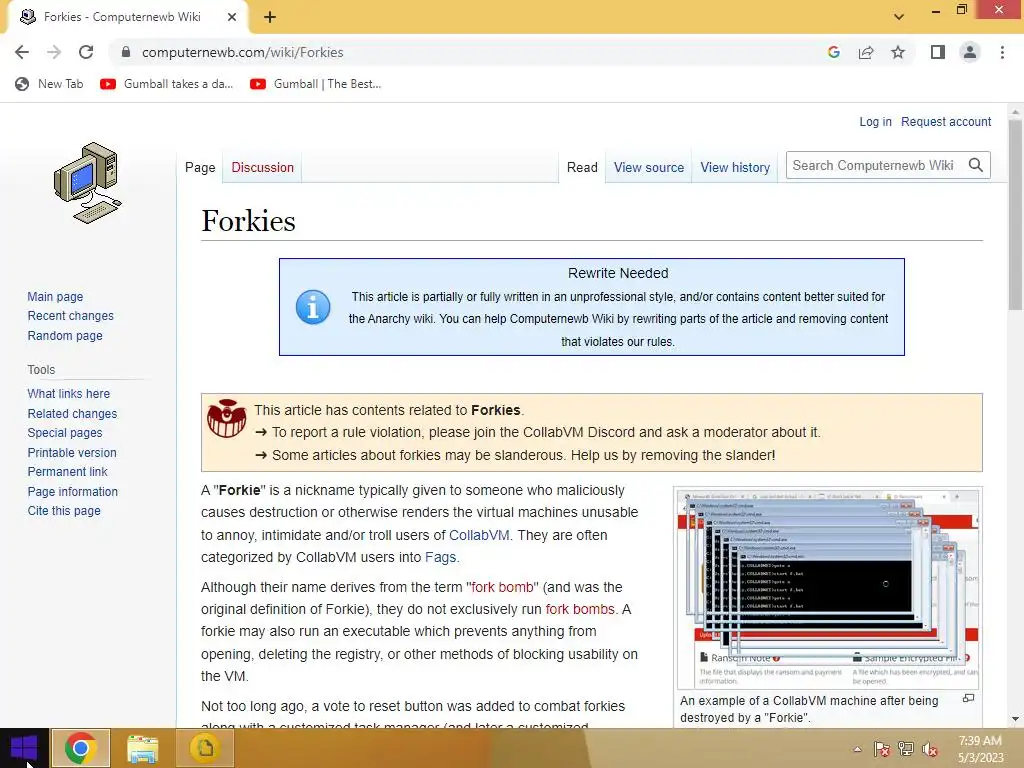Image resolution: width=1024 pixels, height=768 pixels.
Task: Open the New Tab bookmark
Action: click(x=50, y=84)
